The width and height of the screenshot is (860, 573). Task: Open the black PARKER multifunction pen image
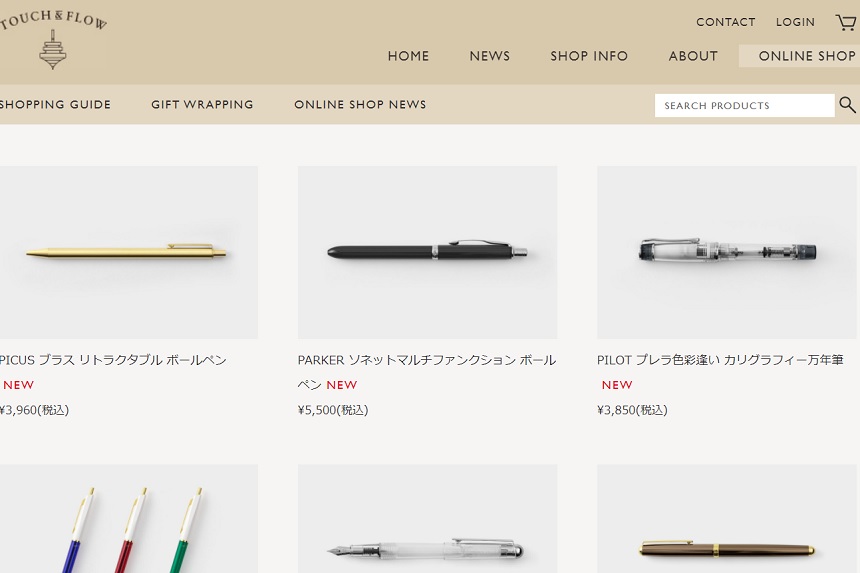pyautogui.click(x=427, y=252)
